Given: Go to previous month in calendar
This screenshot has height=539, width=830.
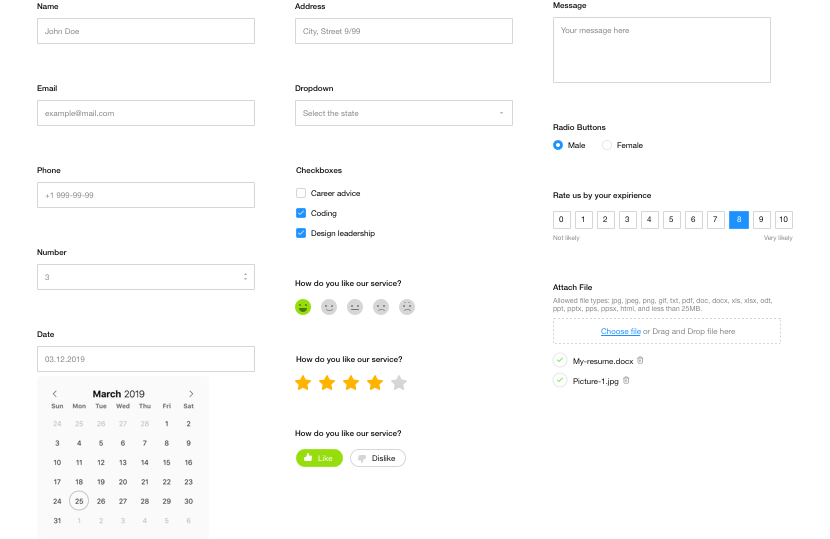Looking at the screenshot, I should click(x=55, y=394).
